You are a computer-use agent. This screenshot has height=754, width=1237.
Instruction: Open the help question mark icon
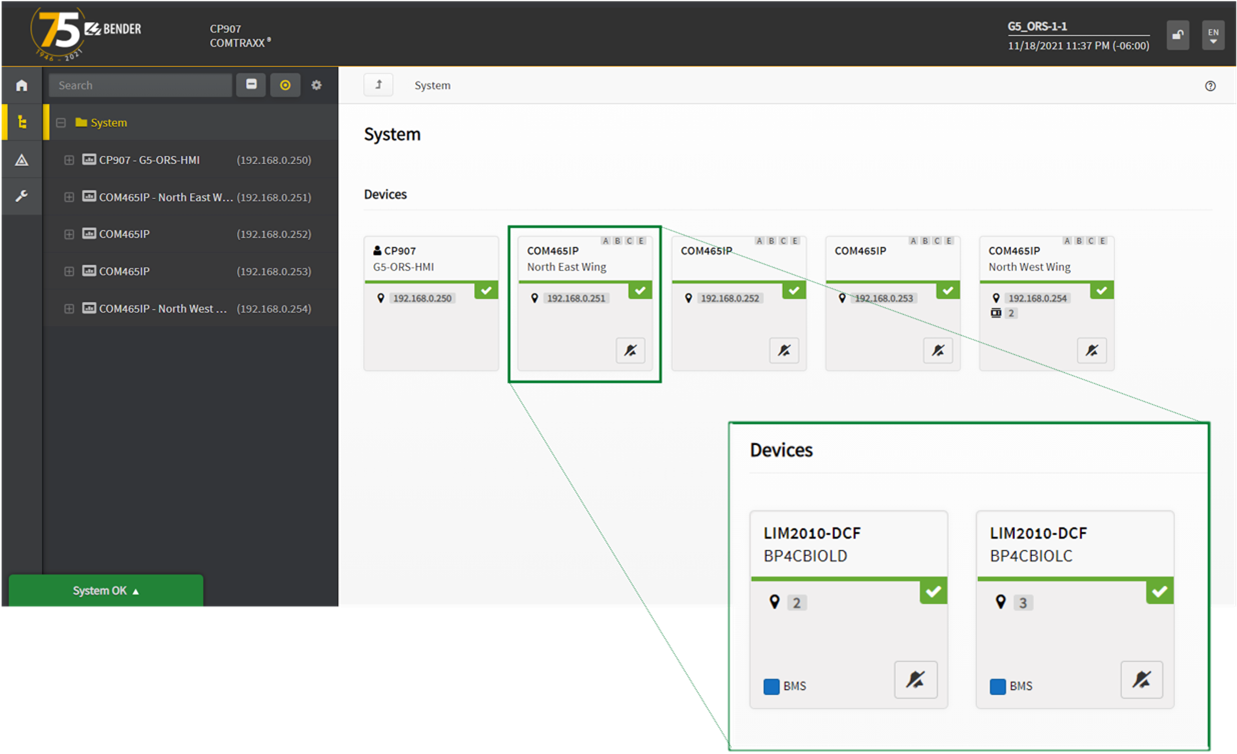pyautogui.click(x=1210, y=86)
